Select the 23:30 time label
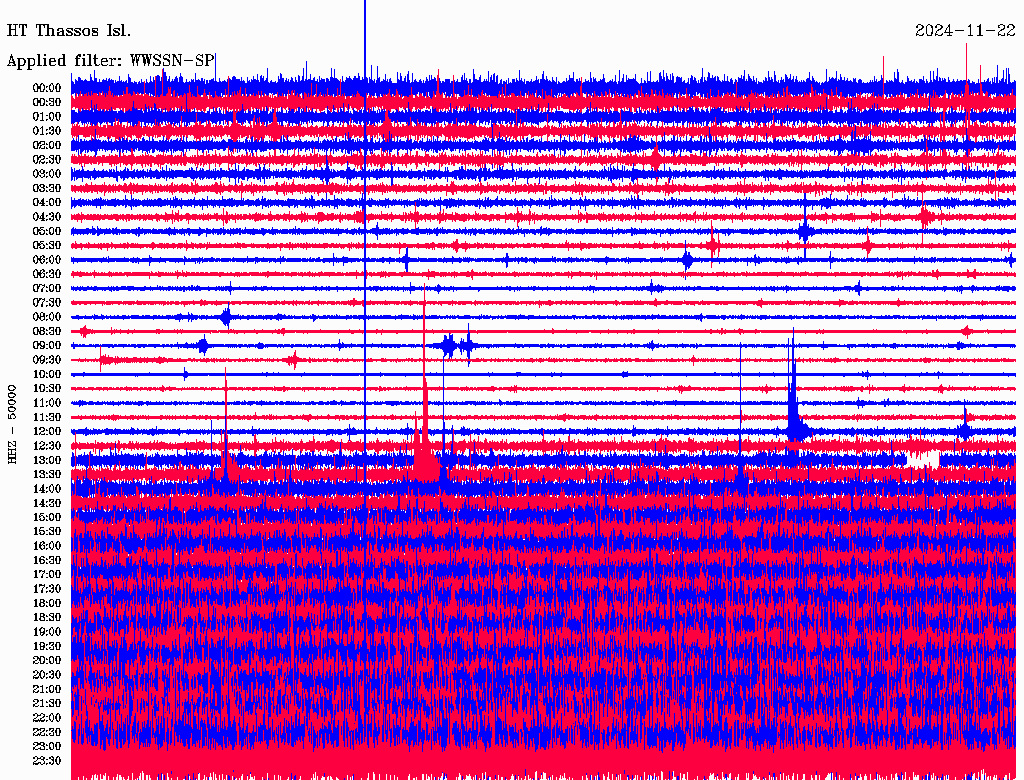The width and height of the screenshot is (1024, 780). tap(47, 761)
